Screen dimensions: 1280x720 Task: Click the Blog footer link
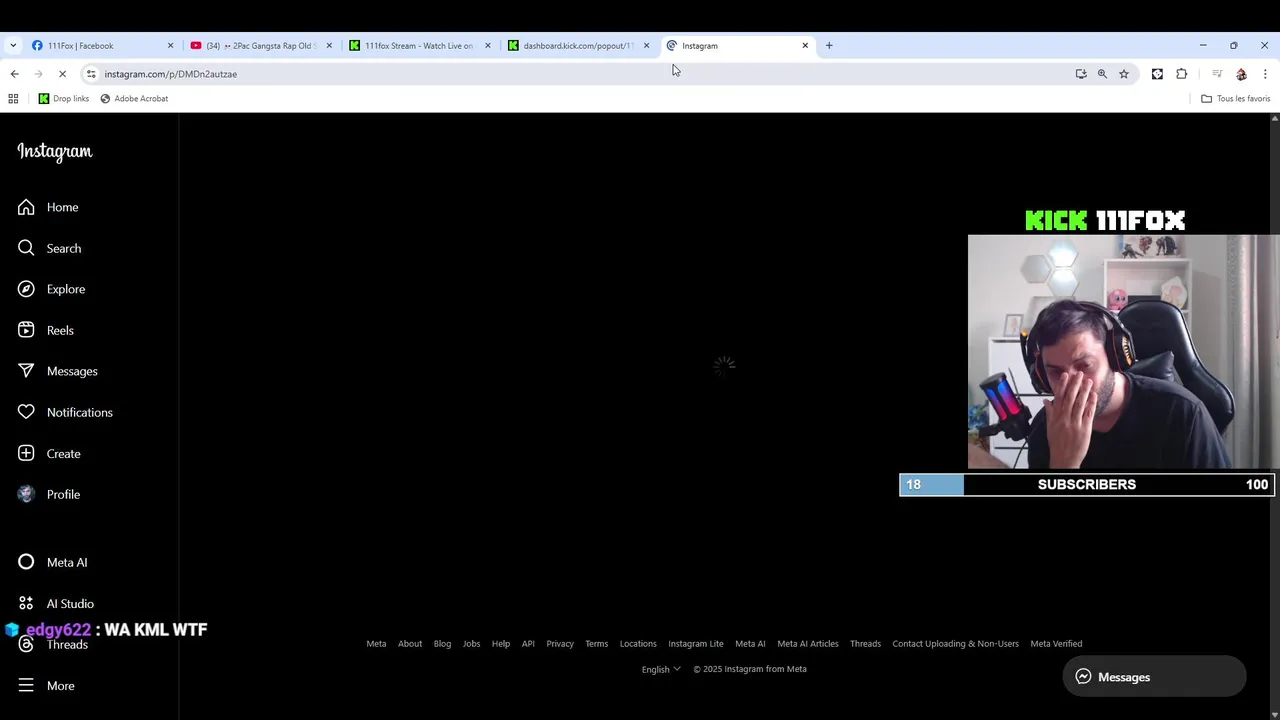pyautogui.click(x=442, y=644)
